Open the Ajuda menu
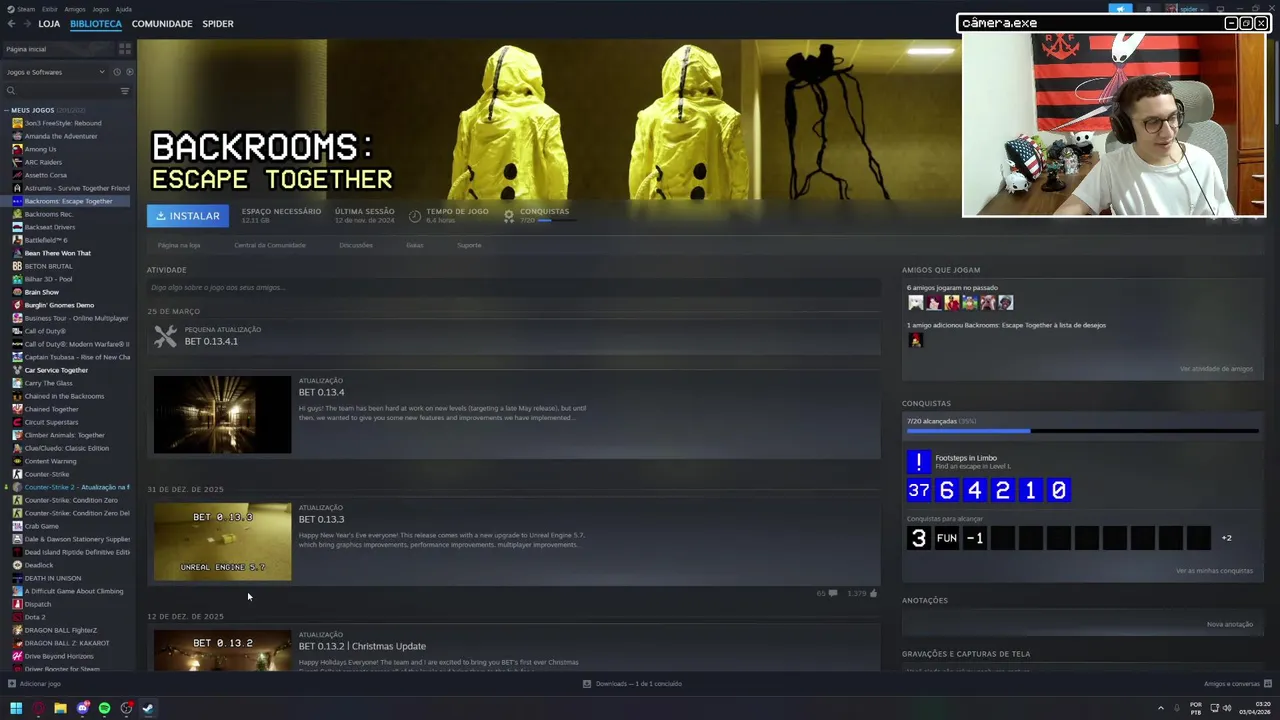This screenshot has height=720, width=1280. coord(123,9)
